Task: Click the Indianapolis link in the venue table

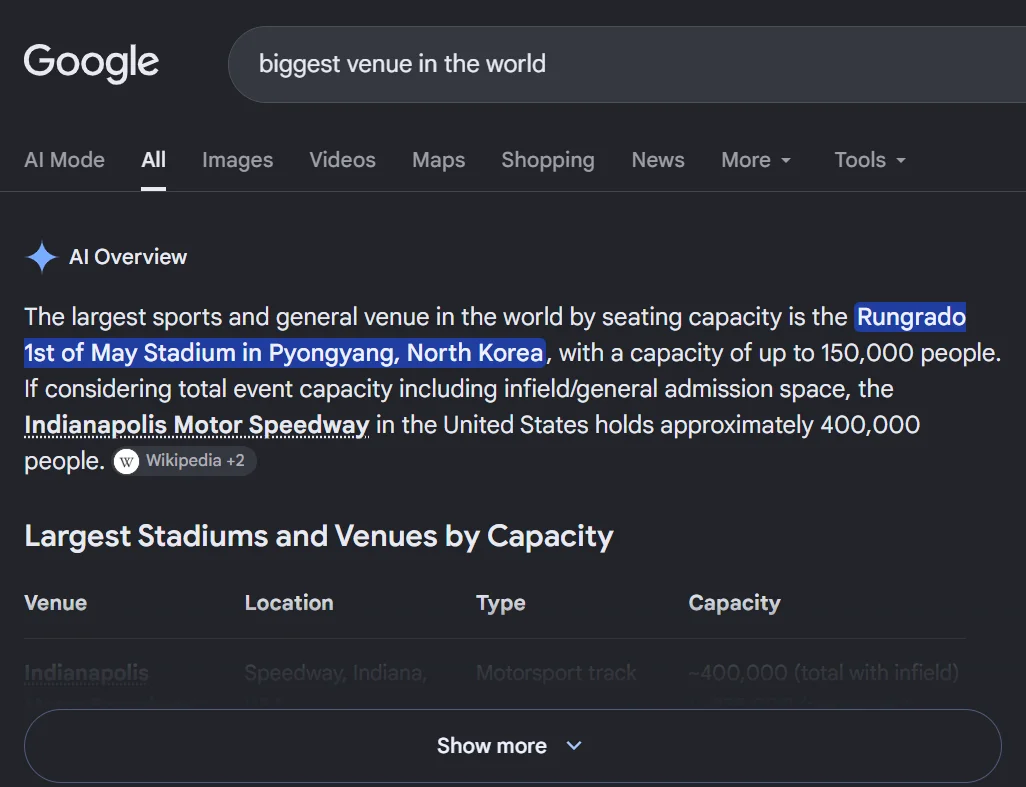Action: coord(86,673)
